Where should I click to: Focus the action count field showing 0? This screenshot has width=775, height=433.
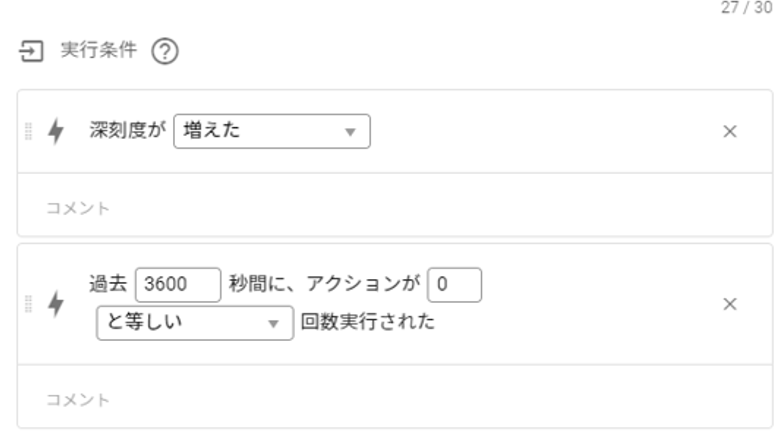tap(454, 285)
